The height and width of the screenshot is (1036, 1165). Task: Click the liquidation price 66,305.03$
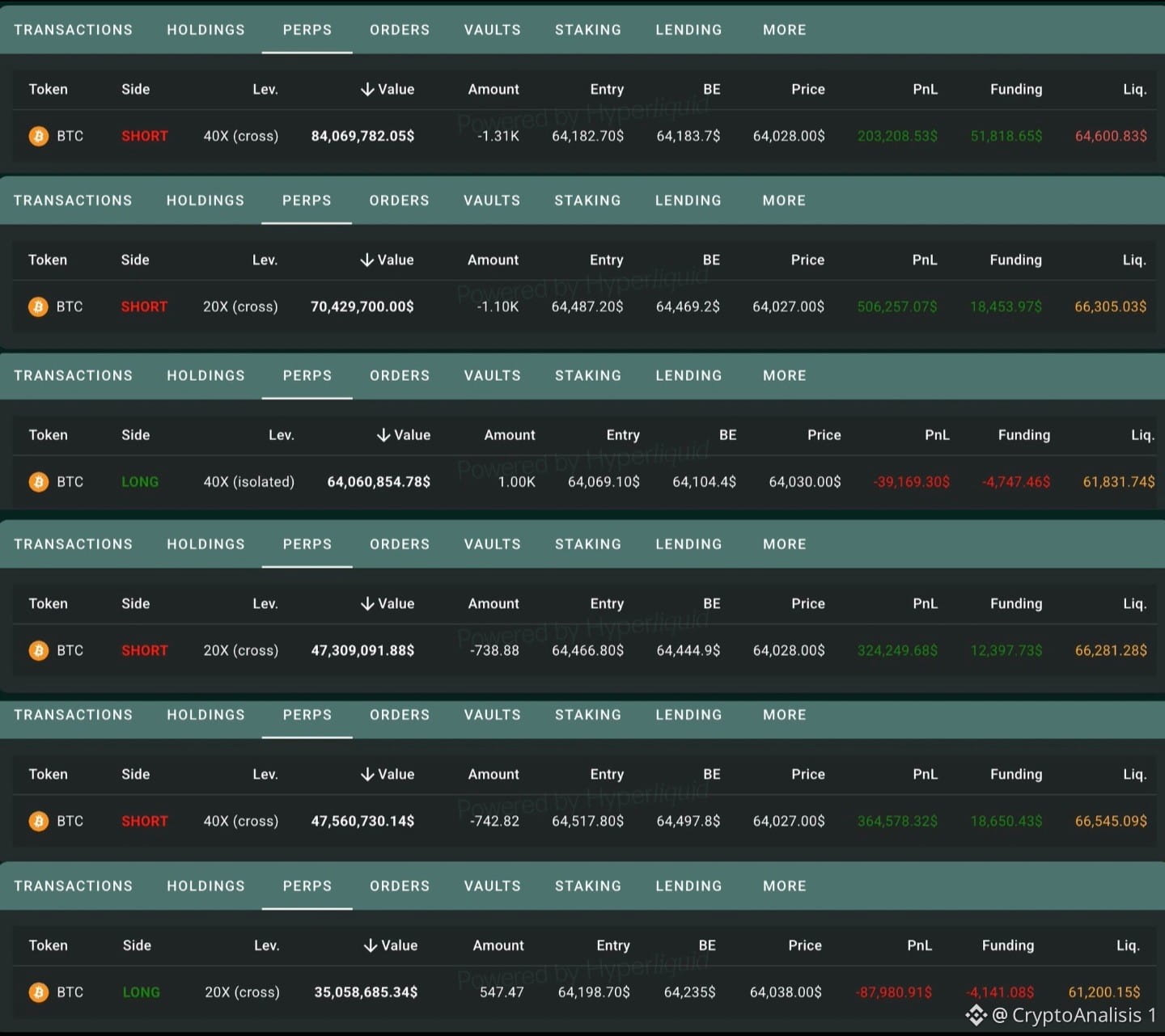[x=1110, y=307]
